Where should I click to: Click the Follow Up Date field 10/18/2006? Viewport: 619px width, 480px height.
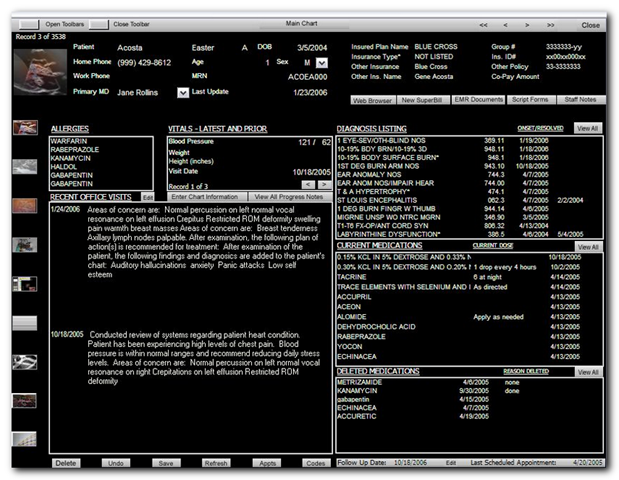pos(410,463)
